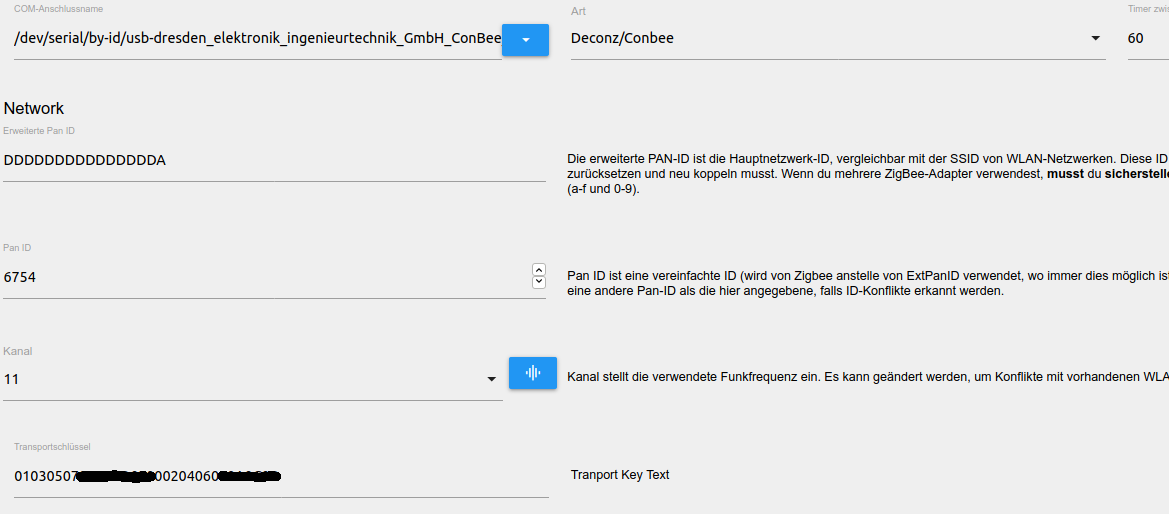Click the Kanal value 11
Viewport: 1169px width, 514px height.
(x=12, y=379)
